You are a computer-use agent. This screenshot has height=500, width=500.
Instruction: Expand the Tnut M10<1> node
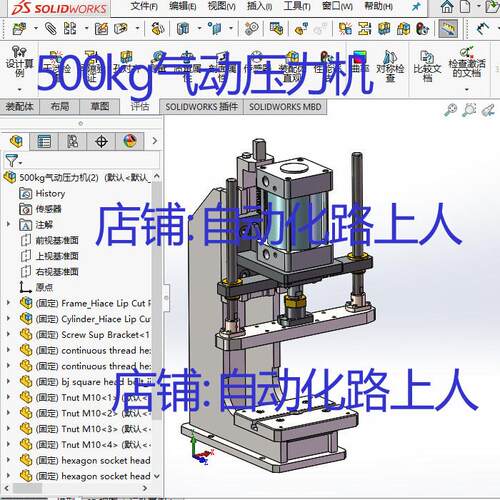[9, 397]
